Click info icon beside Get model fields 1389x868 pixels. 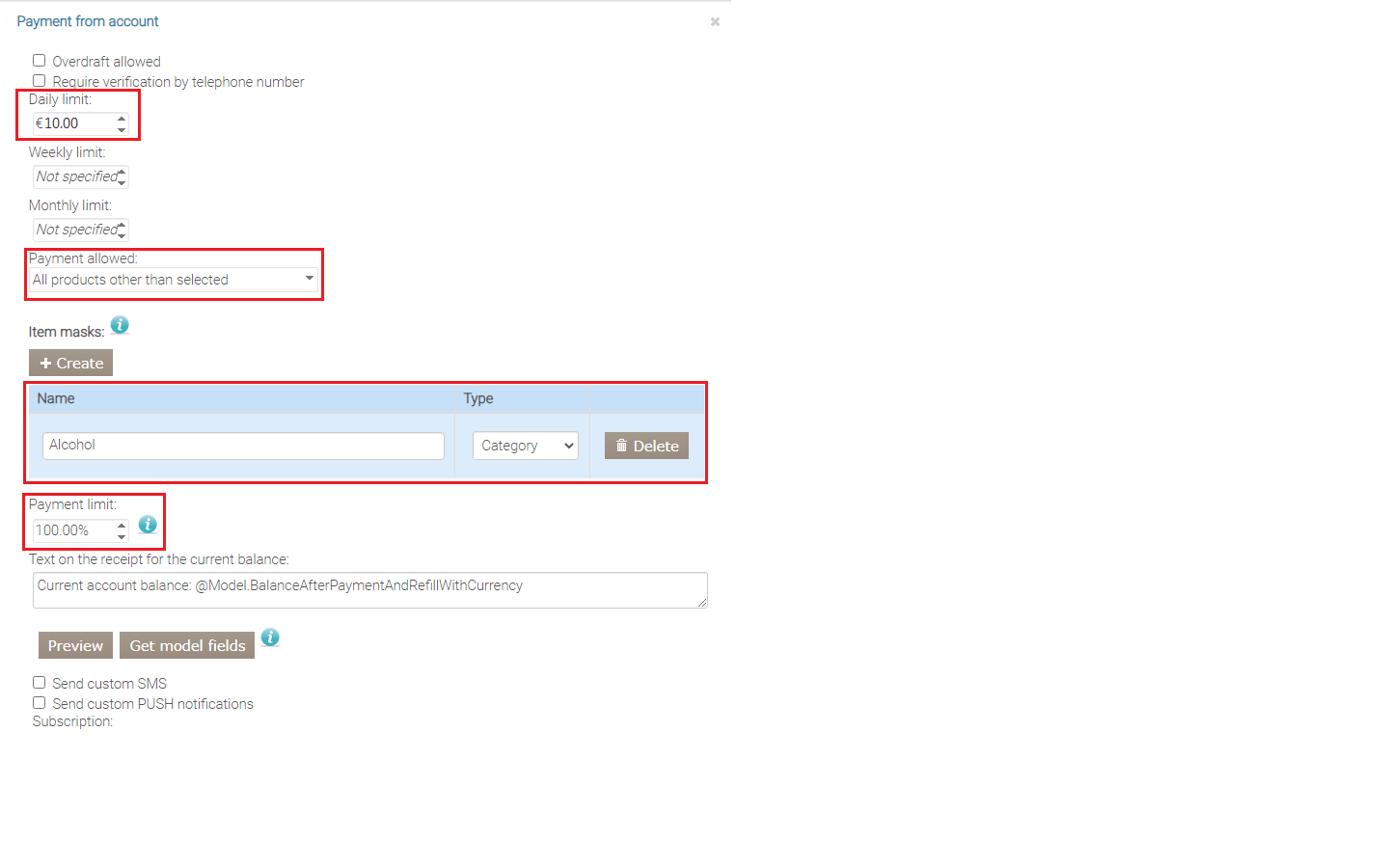point(270,637)
